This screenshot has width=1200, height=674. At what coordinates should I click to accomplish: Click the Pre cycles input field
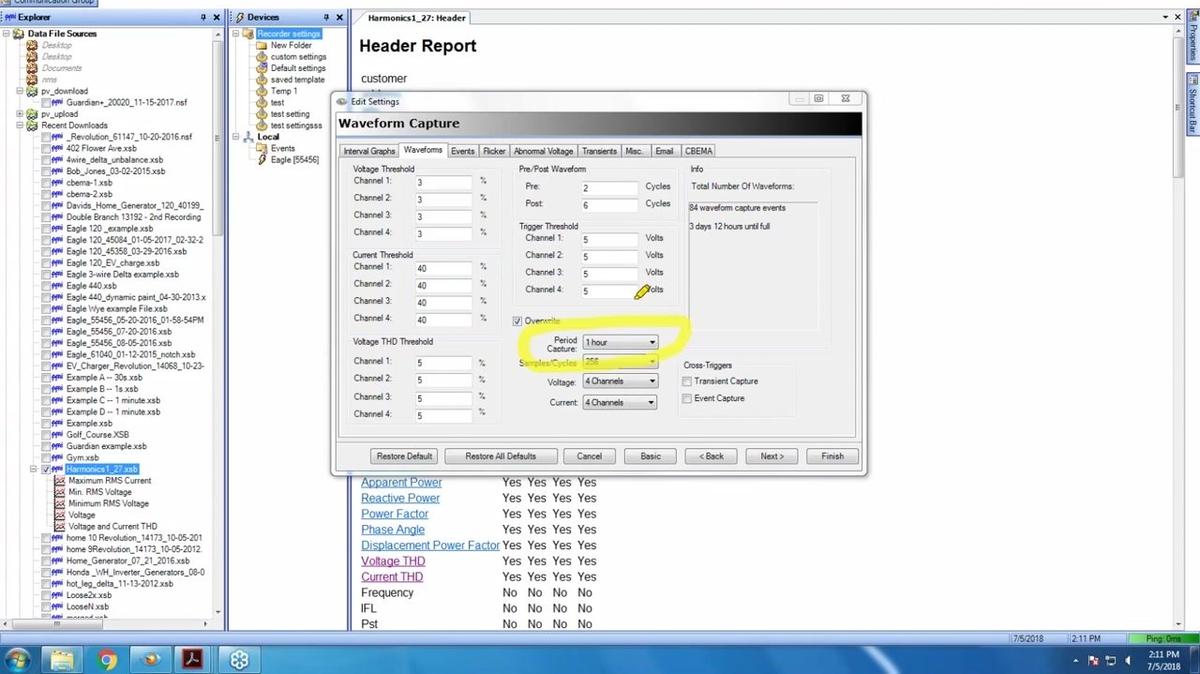[x=608, y=188]
